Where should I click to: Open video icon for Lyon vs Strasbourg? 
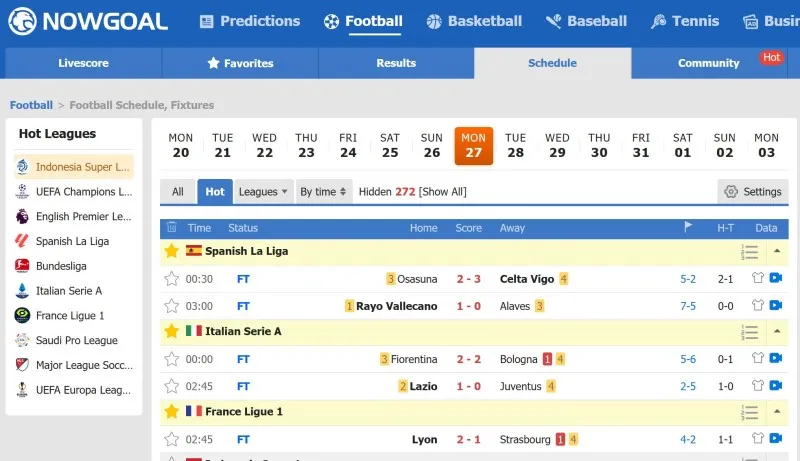coord(775,439)
